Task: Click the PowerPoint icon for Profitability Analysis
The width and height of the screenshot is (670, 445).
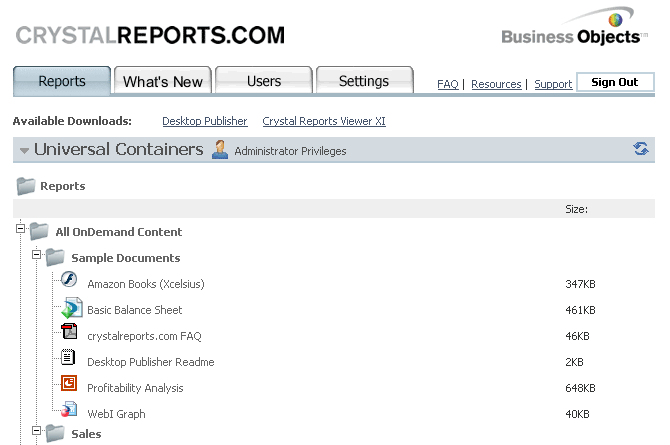Action: (x=69, y=383)
